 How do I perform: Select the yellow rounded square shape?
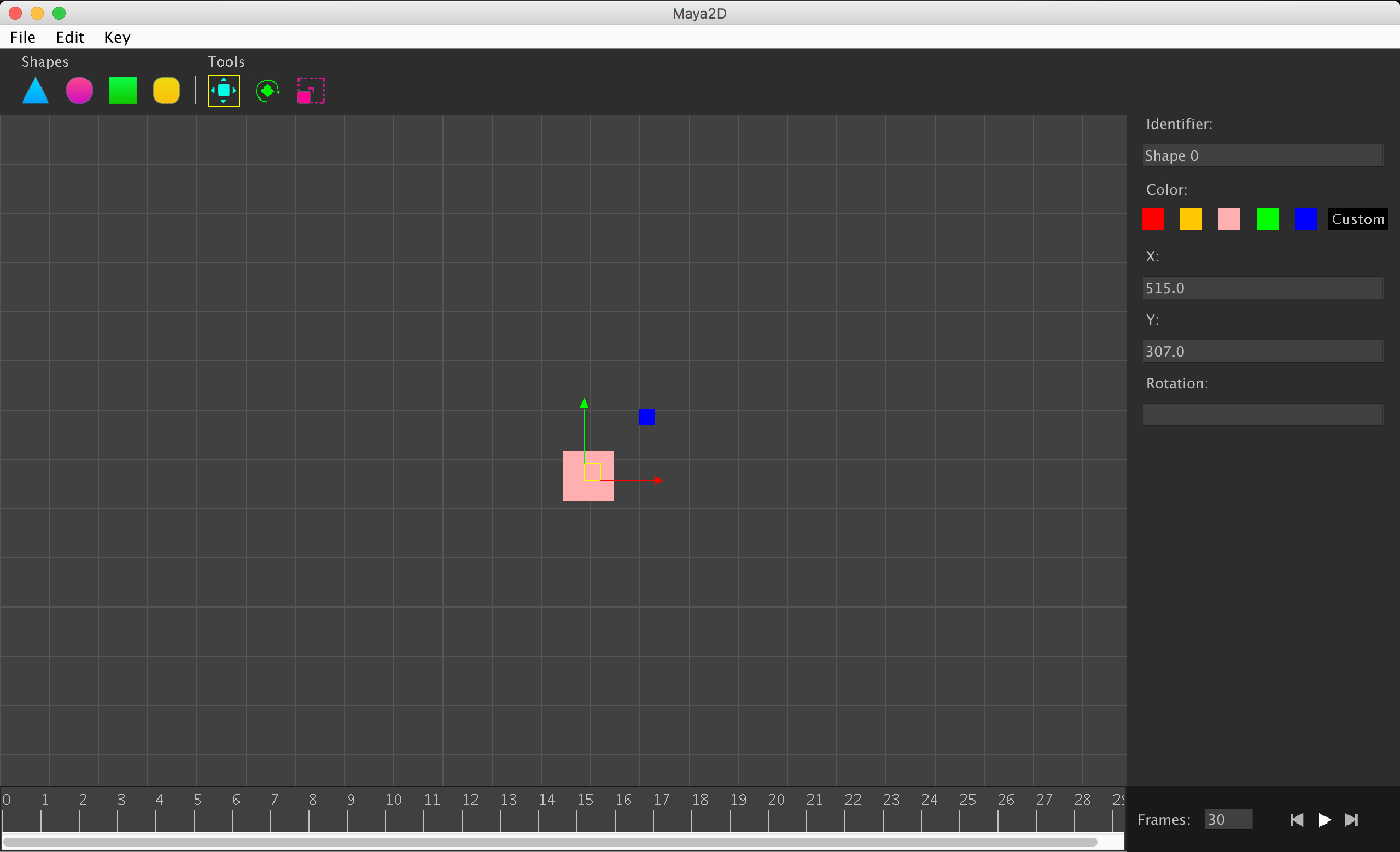(x=166, y=90)
